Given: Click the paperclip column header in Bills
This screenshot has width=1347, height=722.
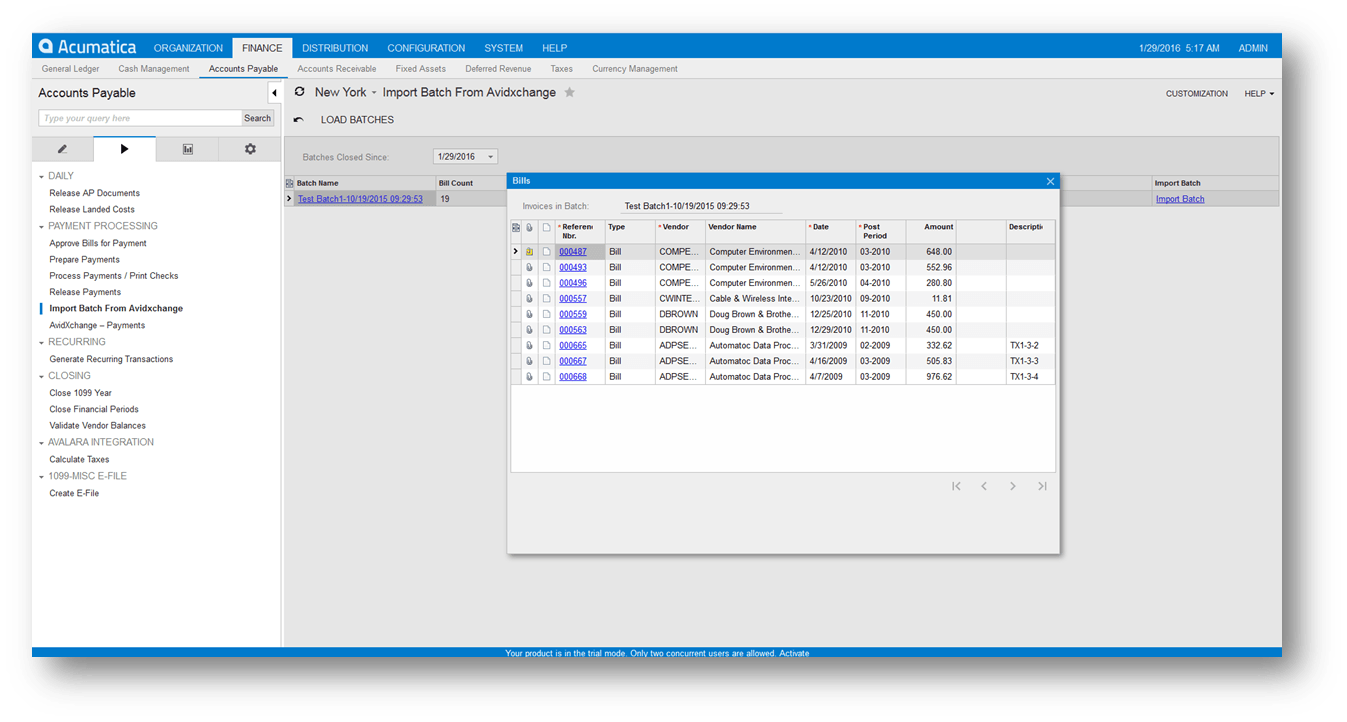Looking at the screenshot, I should [x=530, y=227].
